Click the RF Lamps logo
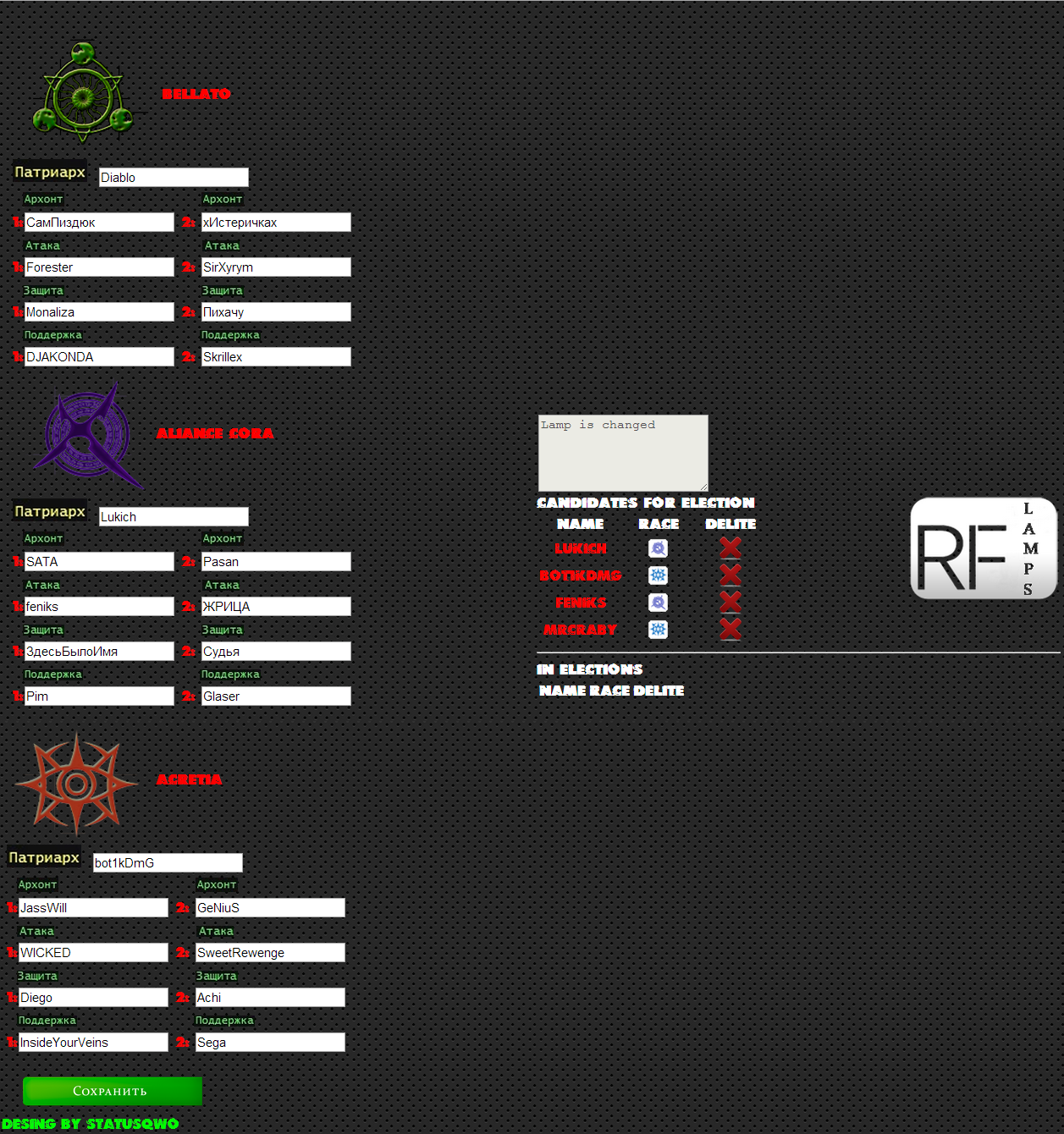The image size is (1064, 1134). point(984,548)
